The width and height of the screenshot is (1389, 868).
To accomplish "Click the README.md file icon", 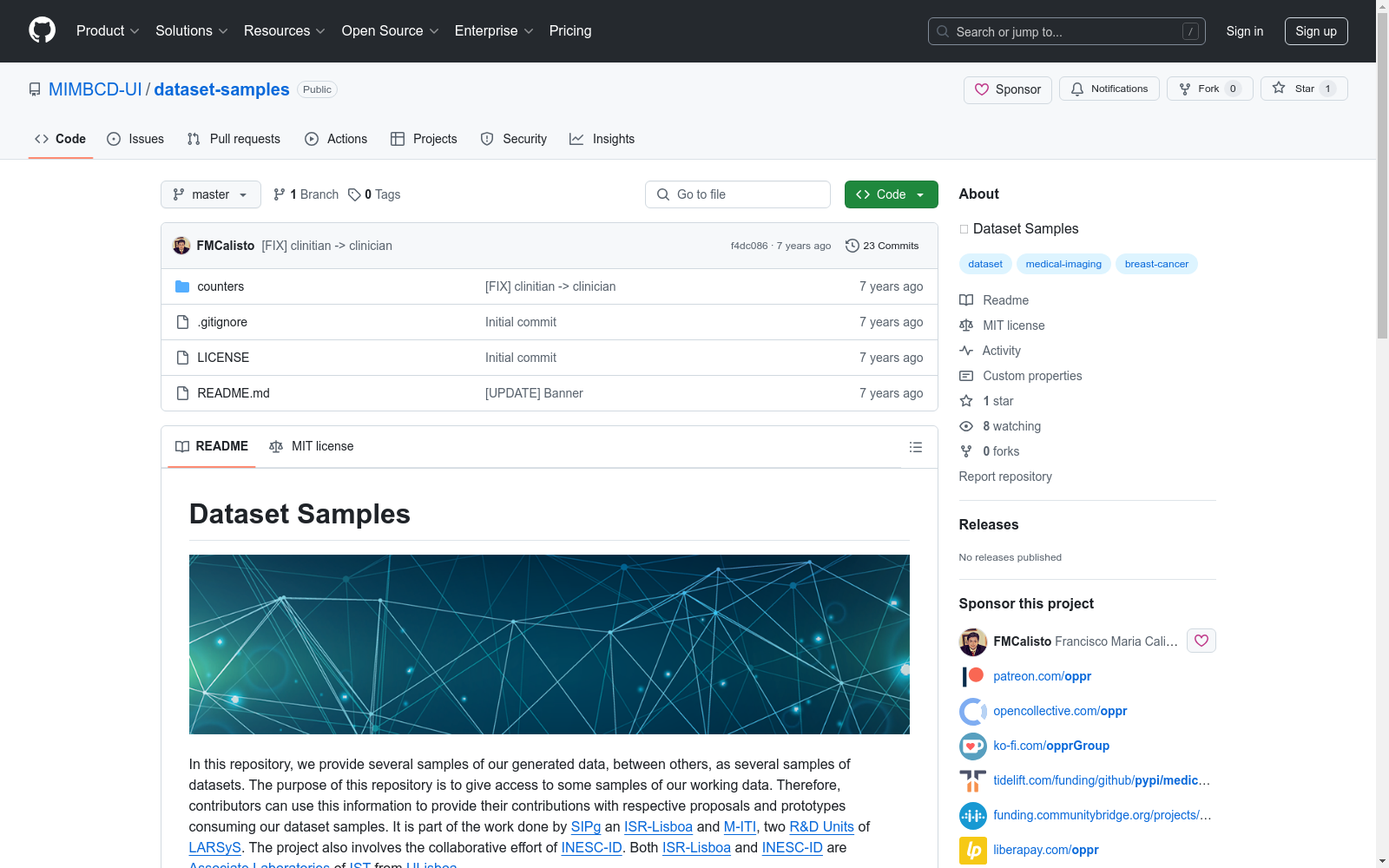I will [182, 393].
